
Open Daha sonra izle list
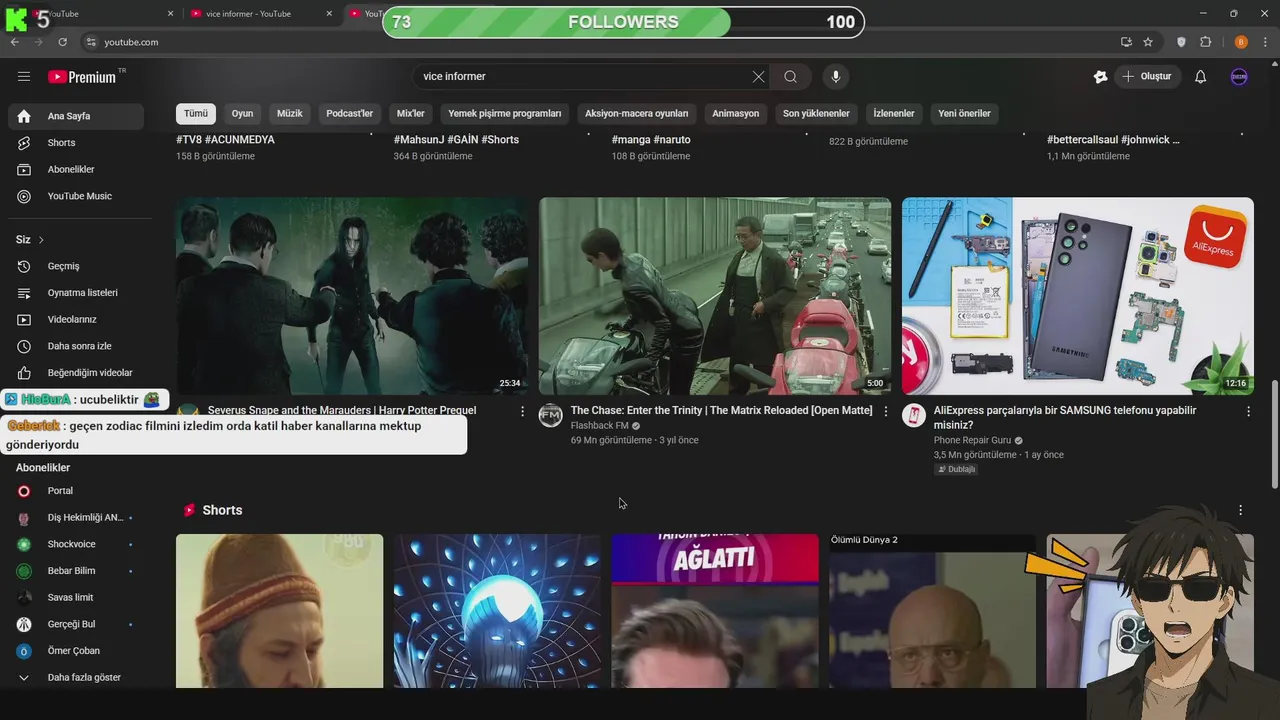click(x=76, y=346)
